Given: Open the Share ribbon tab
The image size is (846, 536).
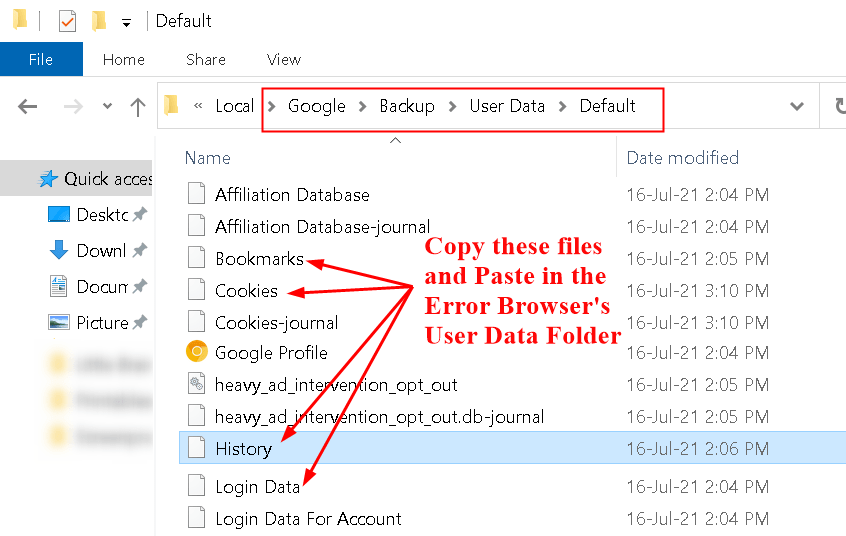Looking at the screenshot, I should tap(206, 60).
